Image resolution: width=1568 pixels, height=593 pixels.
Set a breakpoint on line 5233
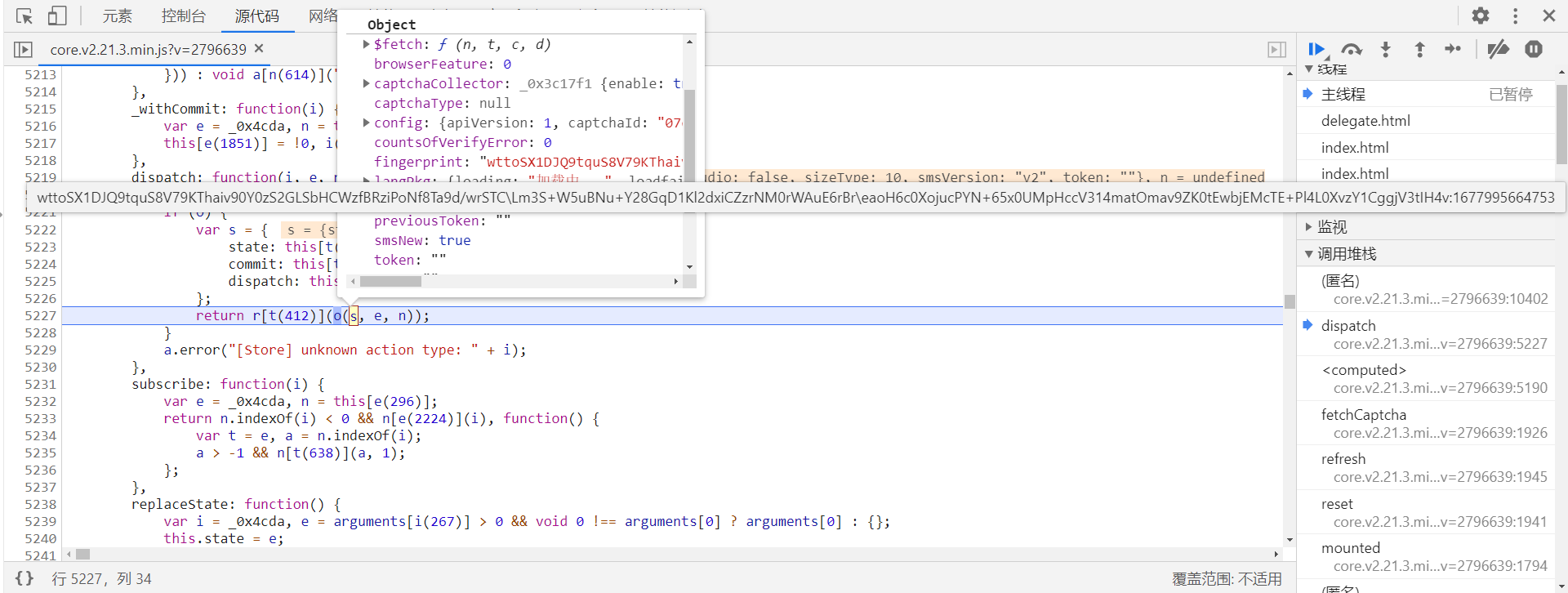[40, 418]
